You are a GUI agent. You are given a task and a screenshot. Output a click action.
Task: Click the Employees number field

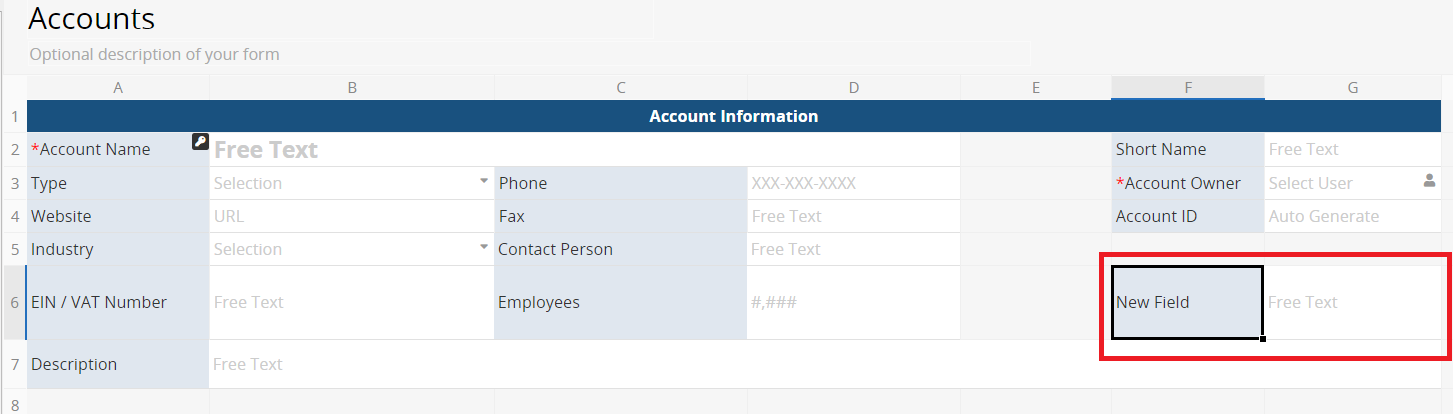[x=853, y=302]
